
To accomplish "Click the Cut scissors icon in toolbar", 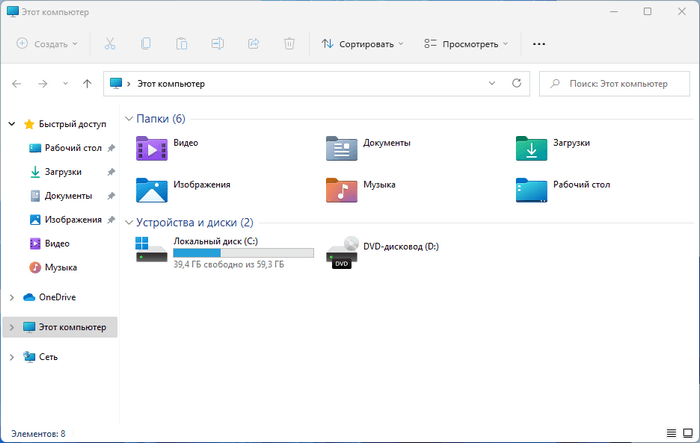I will pos(110,44).
